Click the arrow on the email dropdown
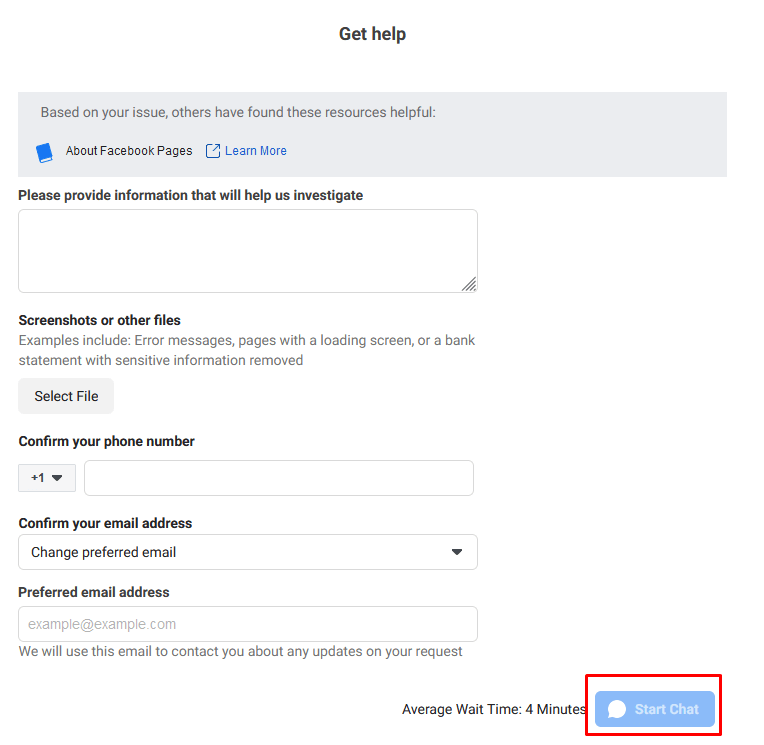The image size is (764, 745). pyautogui.click(x=457, y=552)
